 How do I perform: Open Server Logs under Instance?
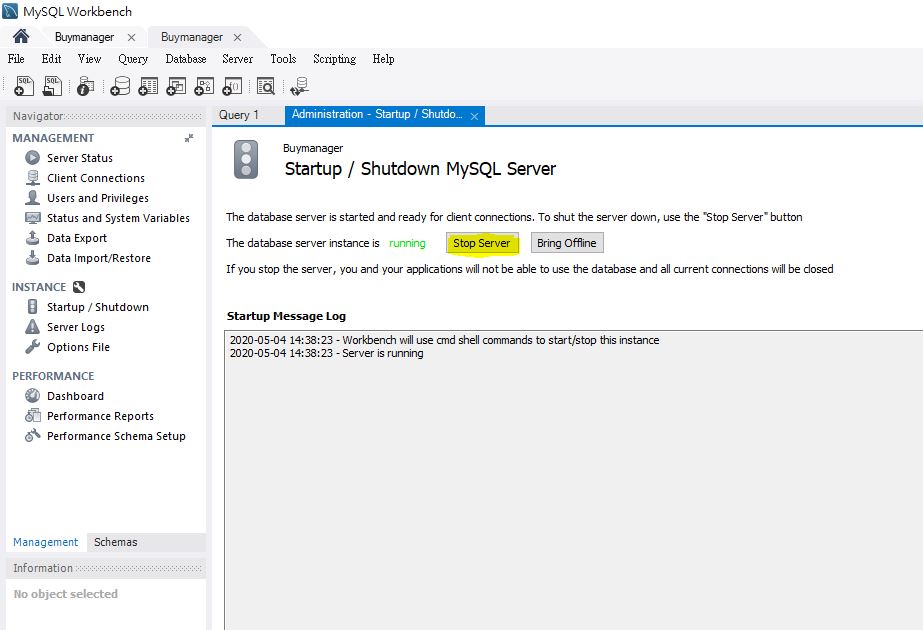pyautogui.click(x=75, y=327)
